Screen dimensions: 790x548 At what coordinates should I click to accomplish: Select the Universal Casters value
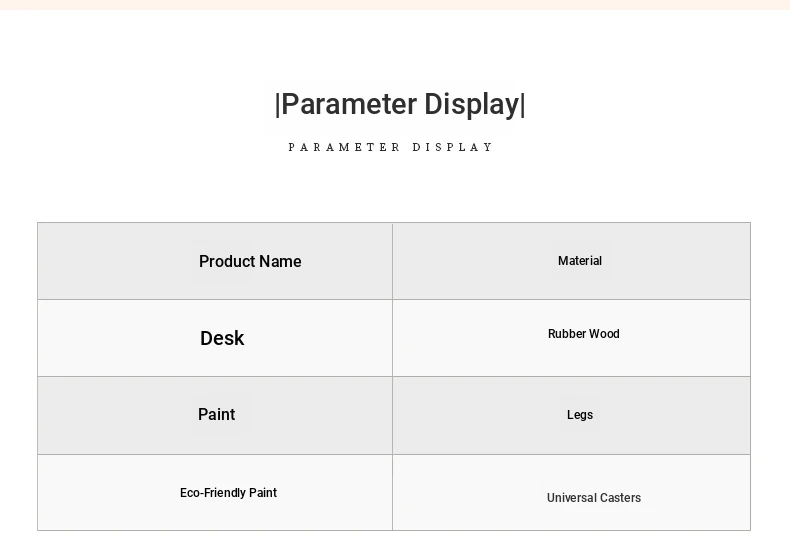pos(594,498)
